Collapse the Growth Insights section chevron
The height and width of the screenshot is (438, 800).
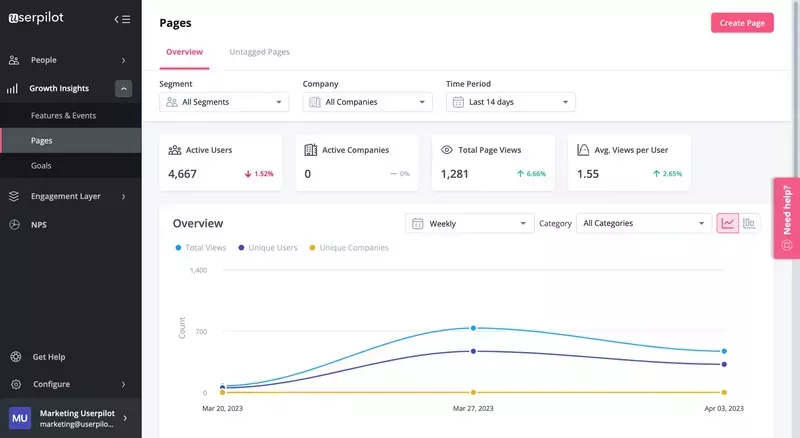123,89
